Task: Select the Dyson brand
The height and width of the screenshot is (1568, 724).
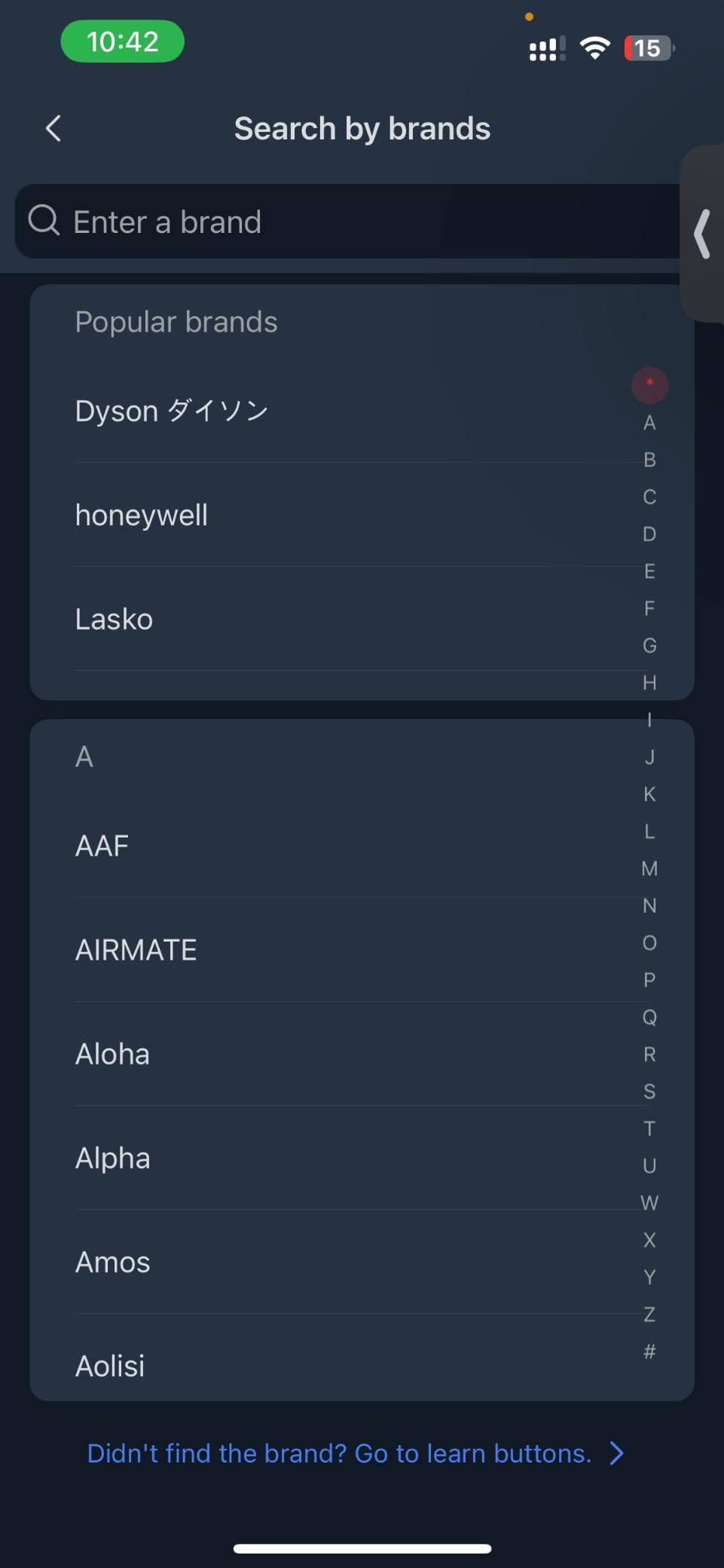Action: point(172,411)
